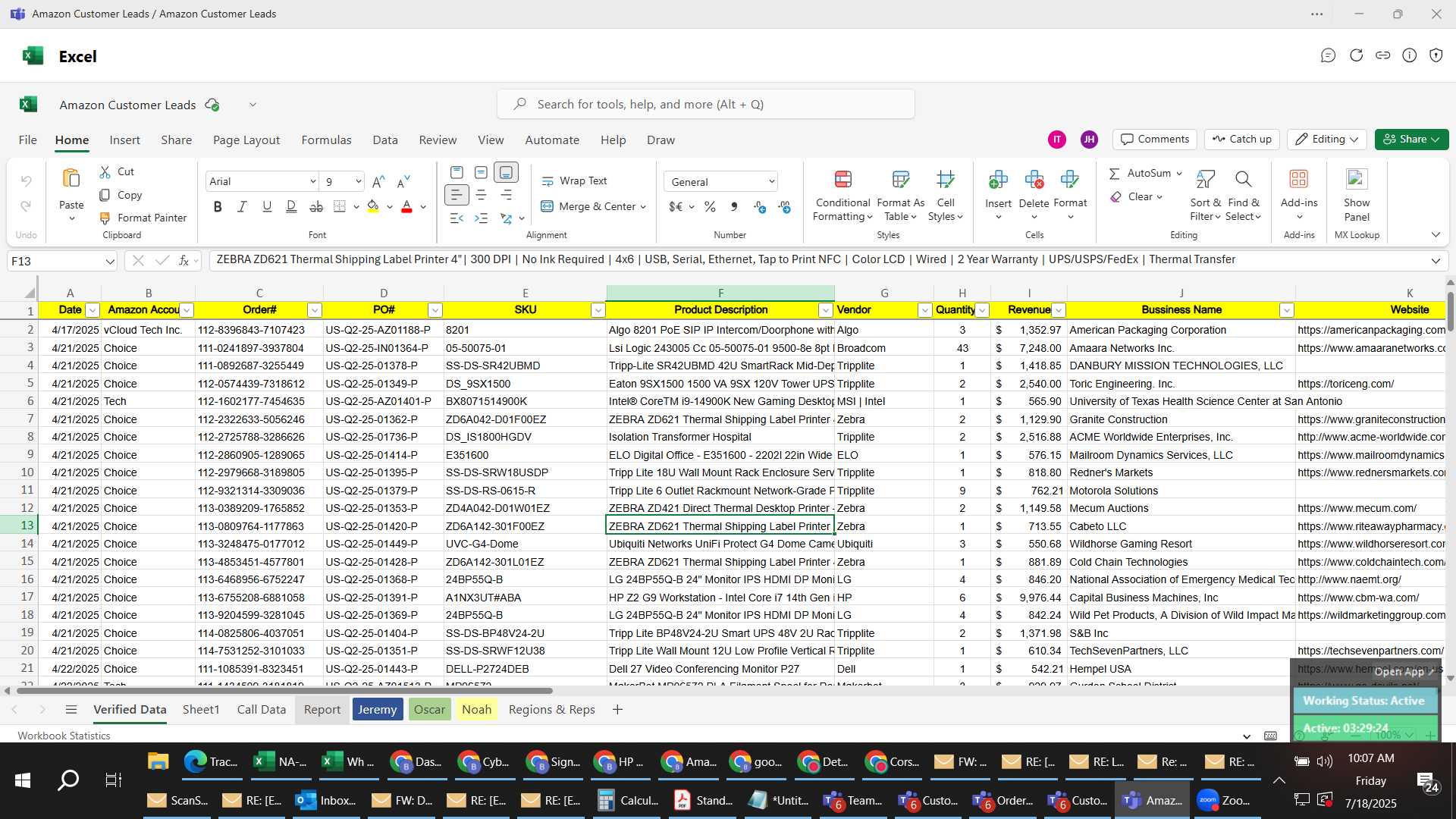Click the Increase indent icon
The width and height of the screenshot is (1456, 819).
pyautogui.click(x=481, y=218)
